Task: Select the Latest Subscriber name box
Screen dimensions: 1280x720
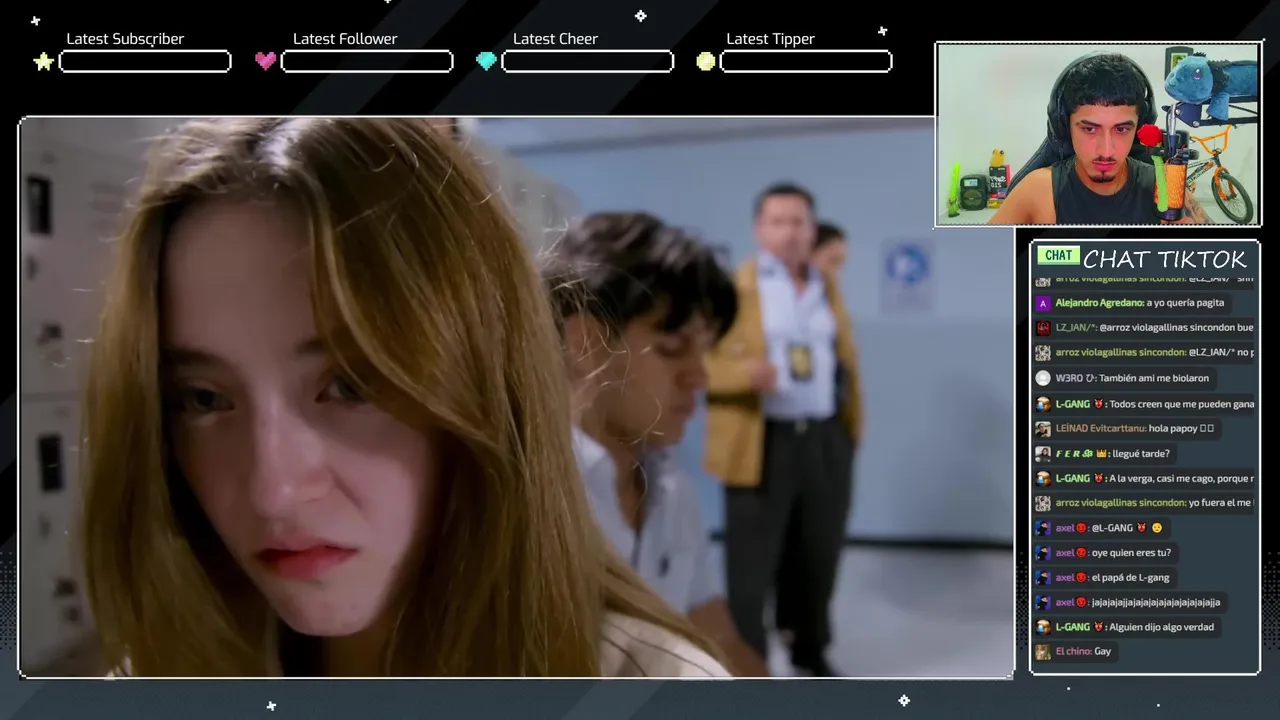Action: click(145, 62)
